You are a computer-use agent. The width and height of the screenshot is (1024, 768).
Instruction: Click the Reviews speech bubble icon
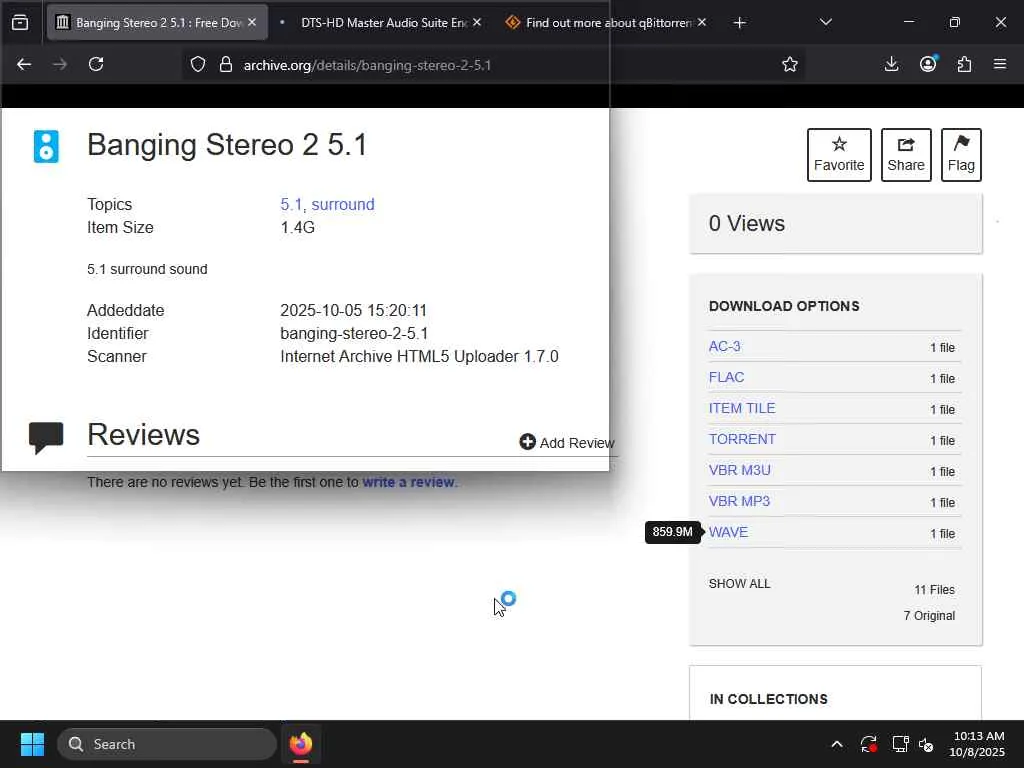pyautogui.click(x=46, y=438)
